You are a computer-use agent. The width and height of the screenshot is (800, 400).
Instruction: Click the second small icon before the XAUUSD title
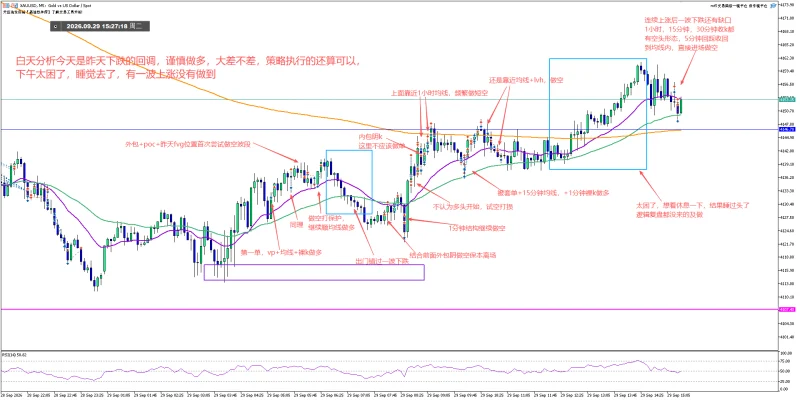(14, 5)
